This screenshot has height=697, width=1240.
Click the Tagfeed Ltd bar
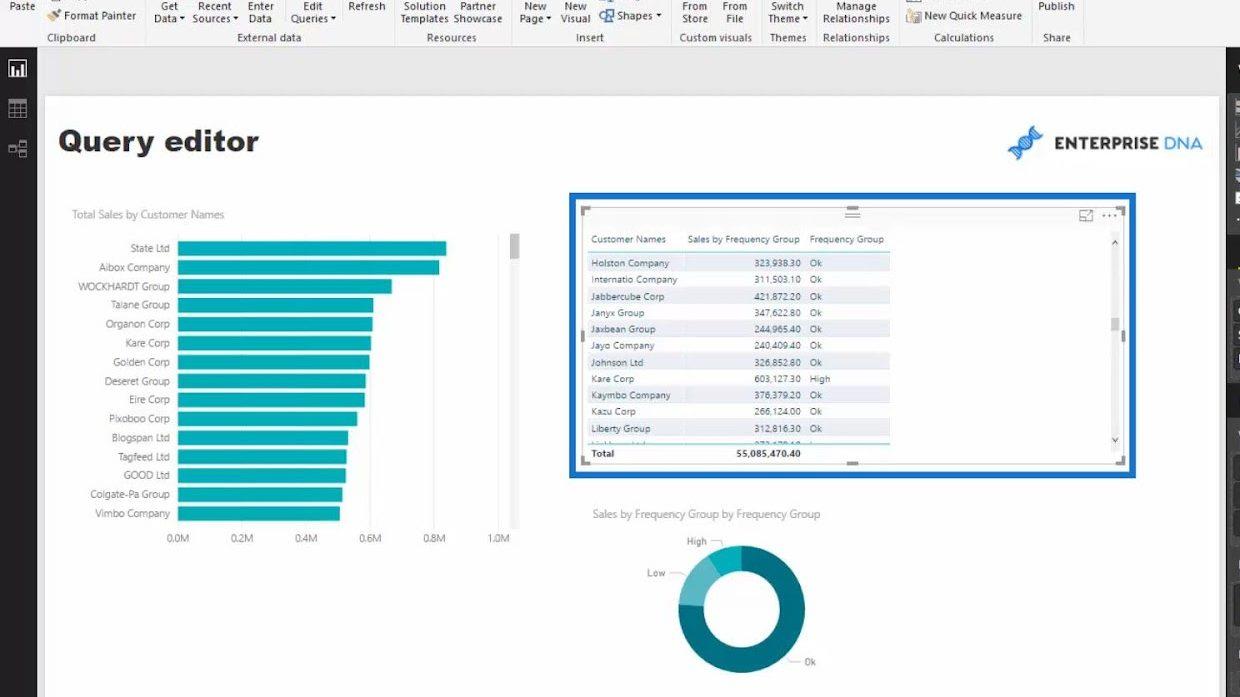click(262, 457)
